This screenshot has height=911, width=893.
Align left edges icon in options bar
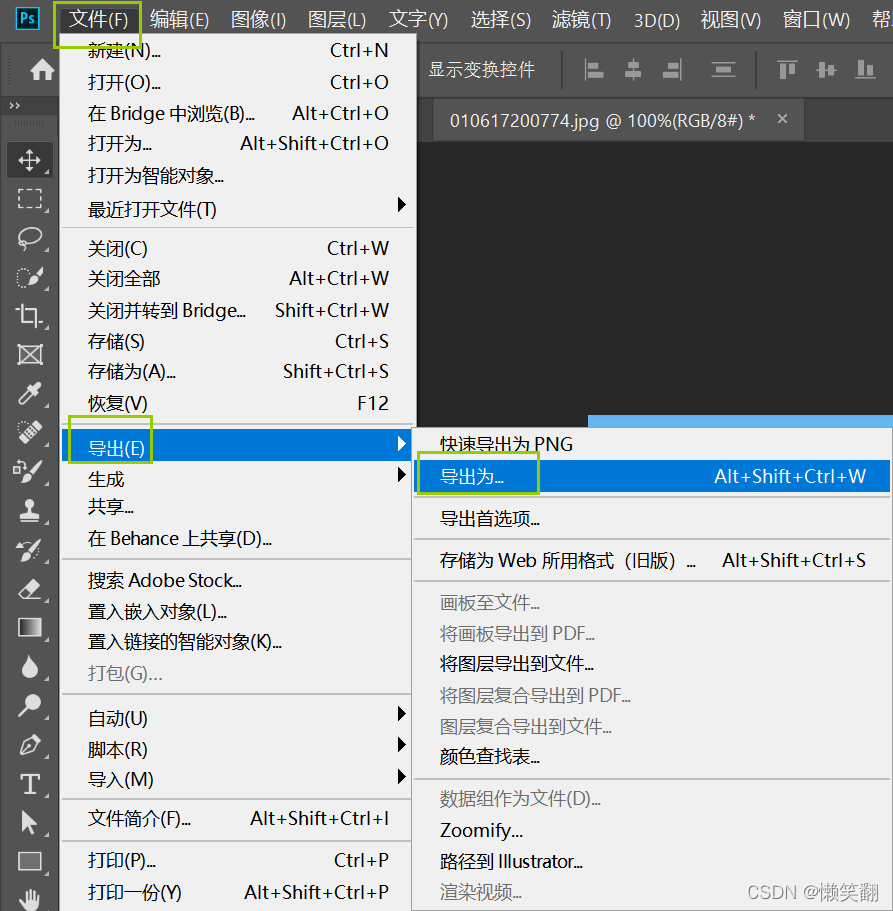pos(593,70)
